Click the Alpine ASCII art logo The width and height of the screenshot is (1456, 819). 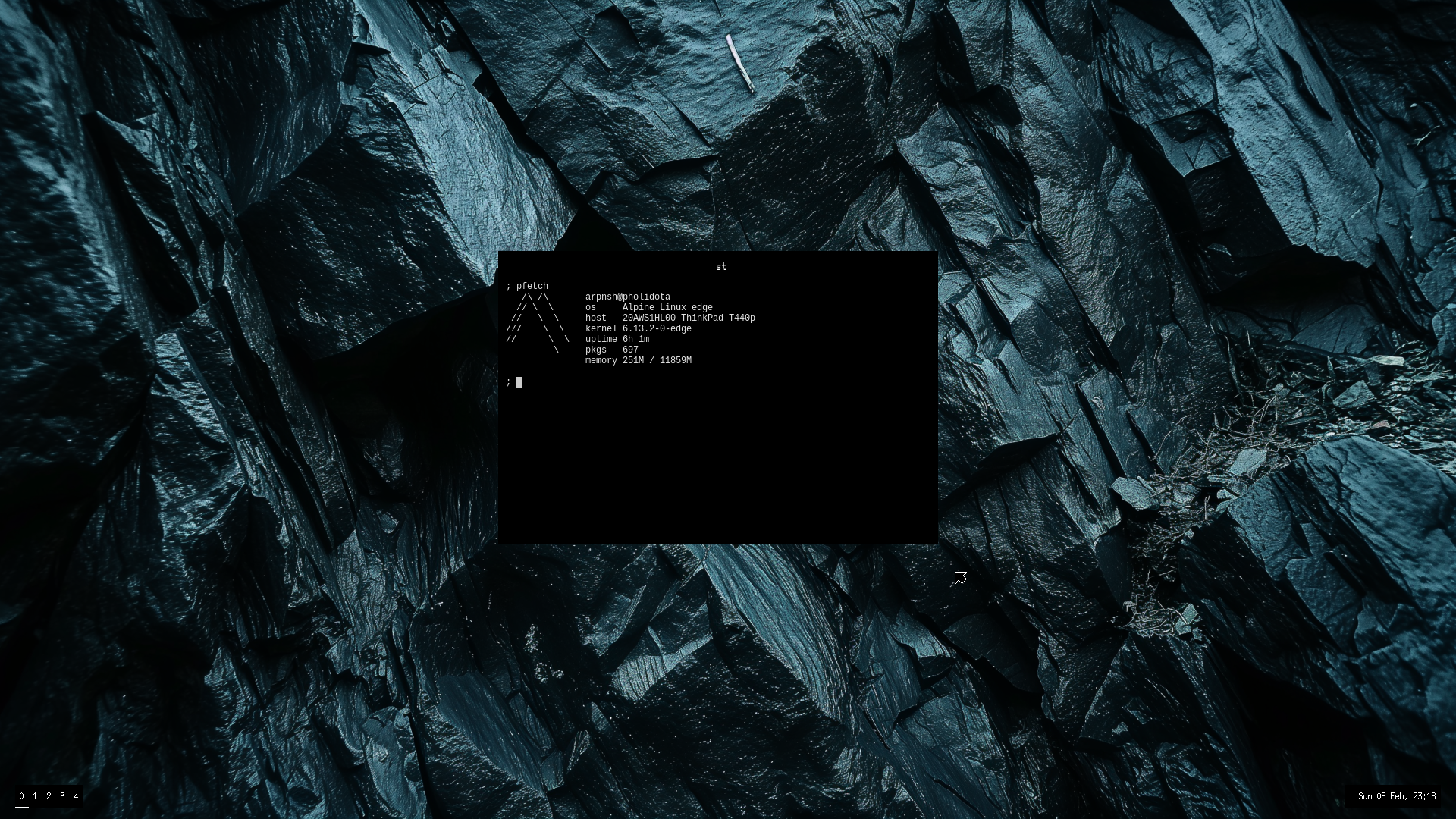[538, 323]
